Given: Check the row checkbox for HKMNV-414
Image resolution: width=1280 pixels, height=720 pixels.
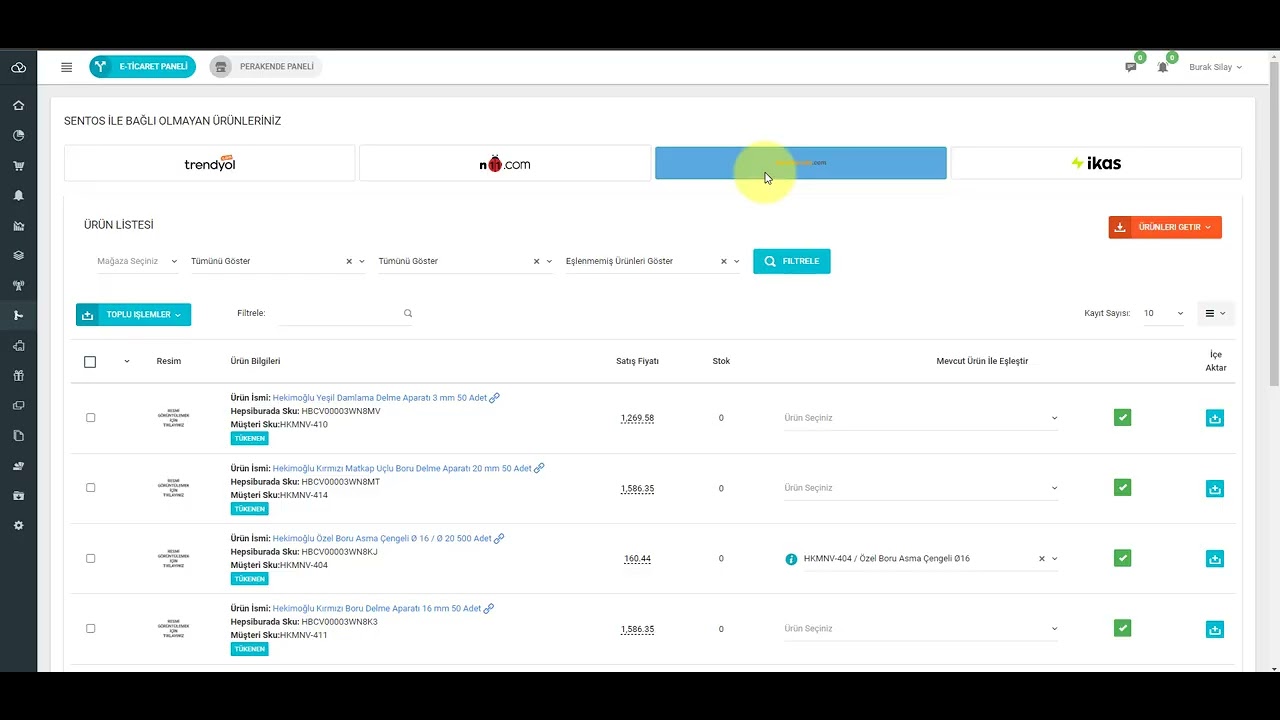Looking at the screenshot, I should 90,488.
